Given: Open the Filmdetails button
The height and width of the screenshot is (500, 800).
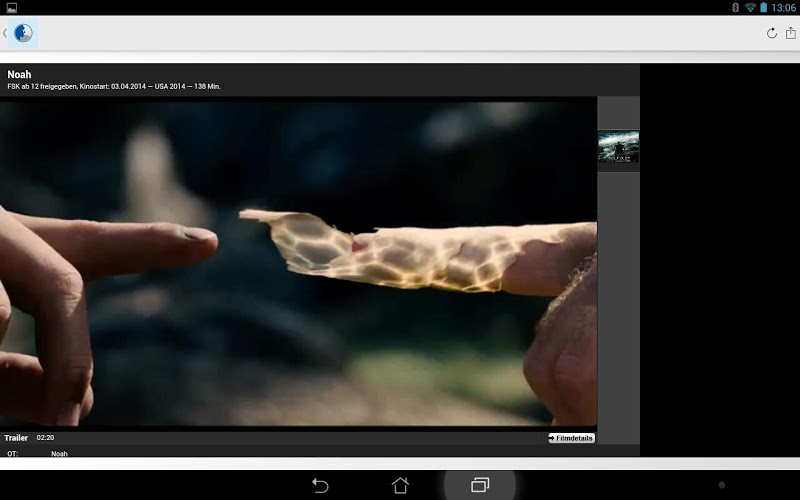Looking at the screenshot, I should [571, 438].
